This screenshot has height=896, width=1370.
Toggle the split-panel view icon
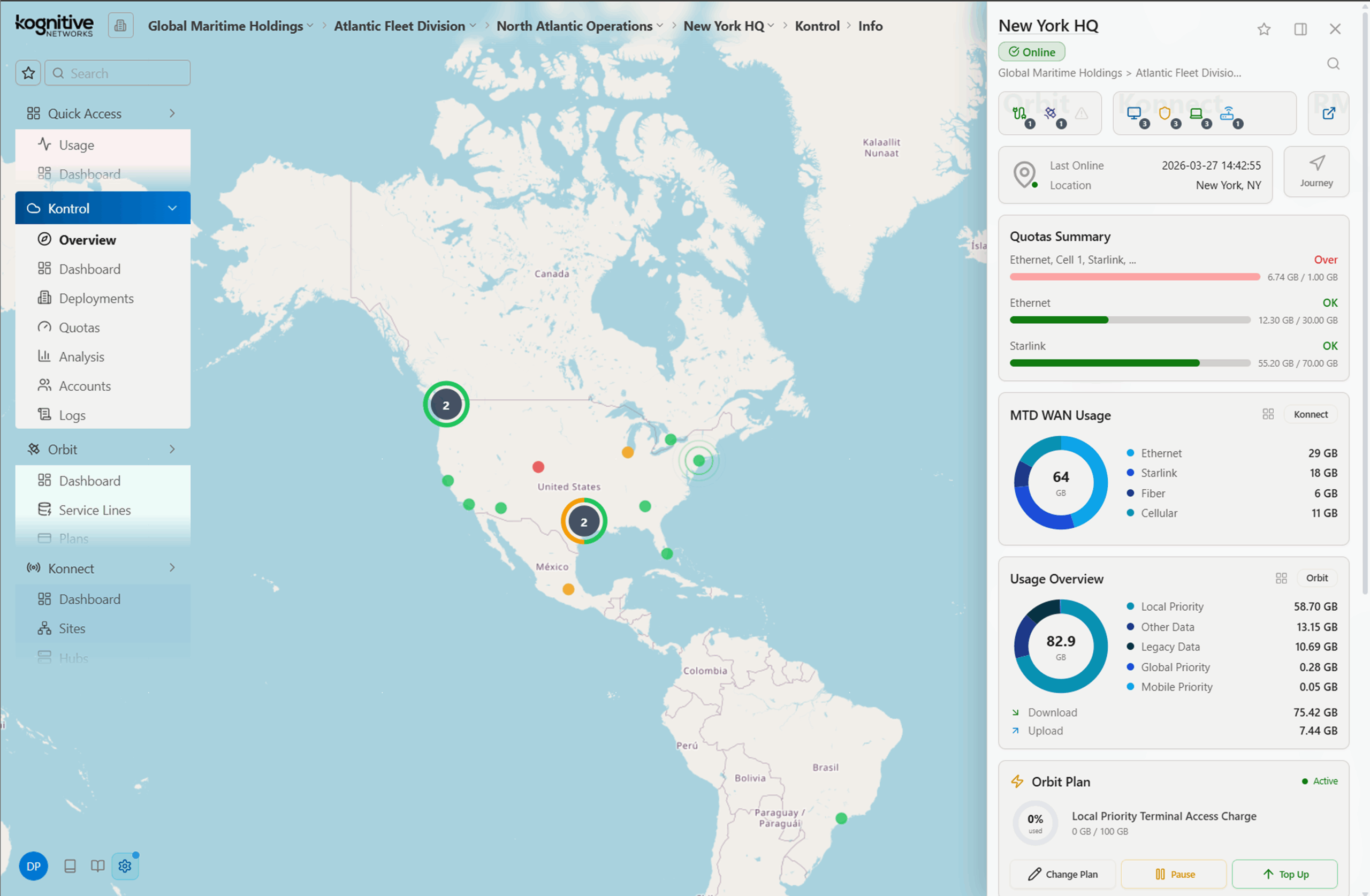pyautogui.click(x=1300, y=29)
